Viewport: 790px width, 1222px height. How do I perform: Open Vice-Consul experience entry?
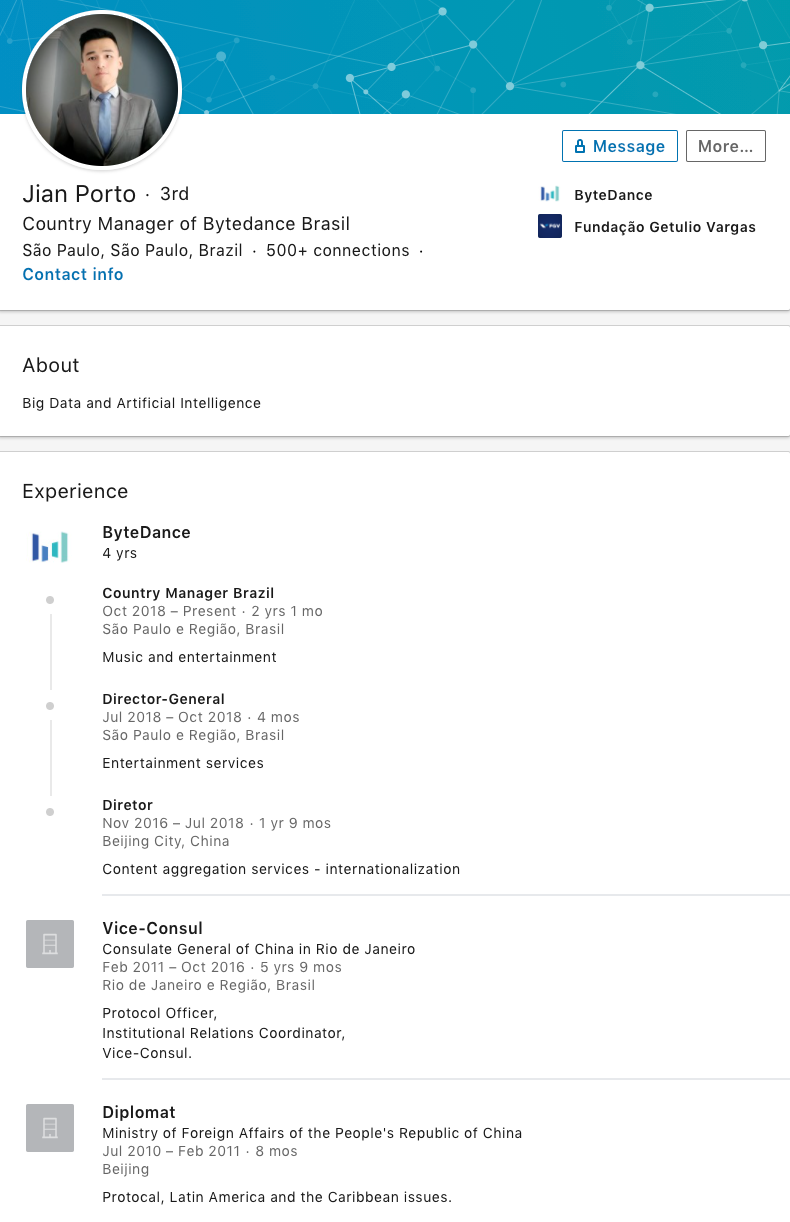[152, 928]
